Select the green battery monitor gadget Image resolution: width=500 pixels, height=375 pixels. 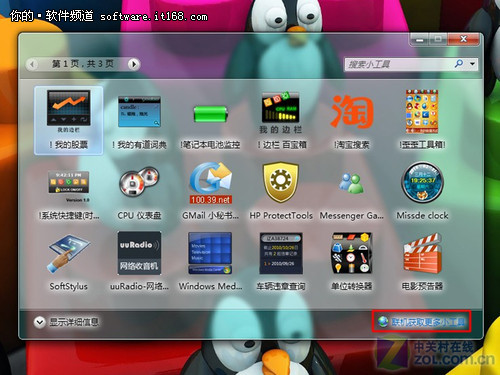point(210,123)
